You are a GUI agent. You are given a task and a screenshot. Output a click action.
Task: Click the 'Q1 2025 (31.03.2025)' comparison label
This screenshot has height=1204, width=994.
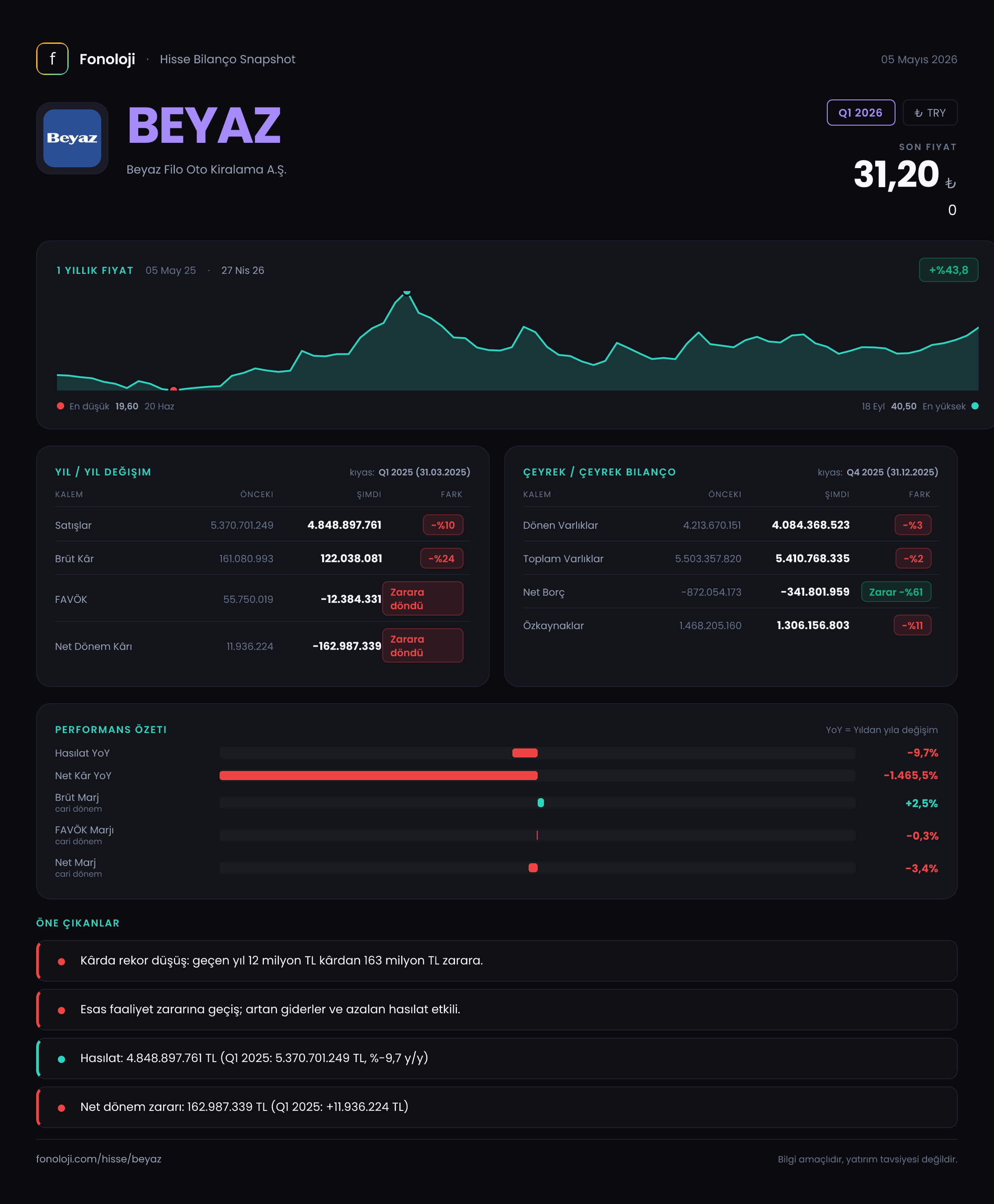point(424,472)
